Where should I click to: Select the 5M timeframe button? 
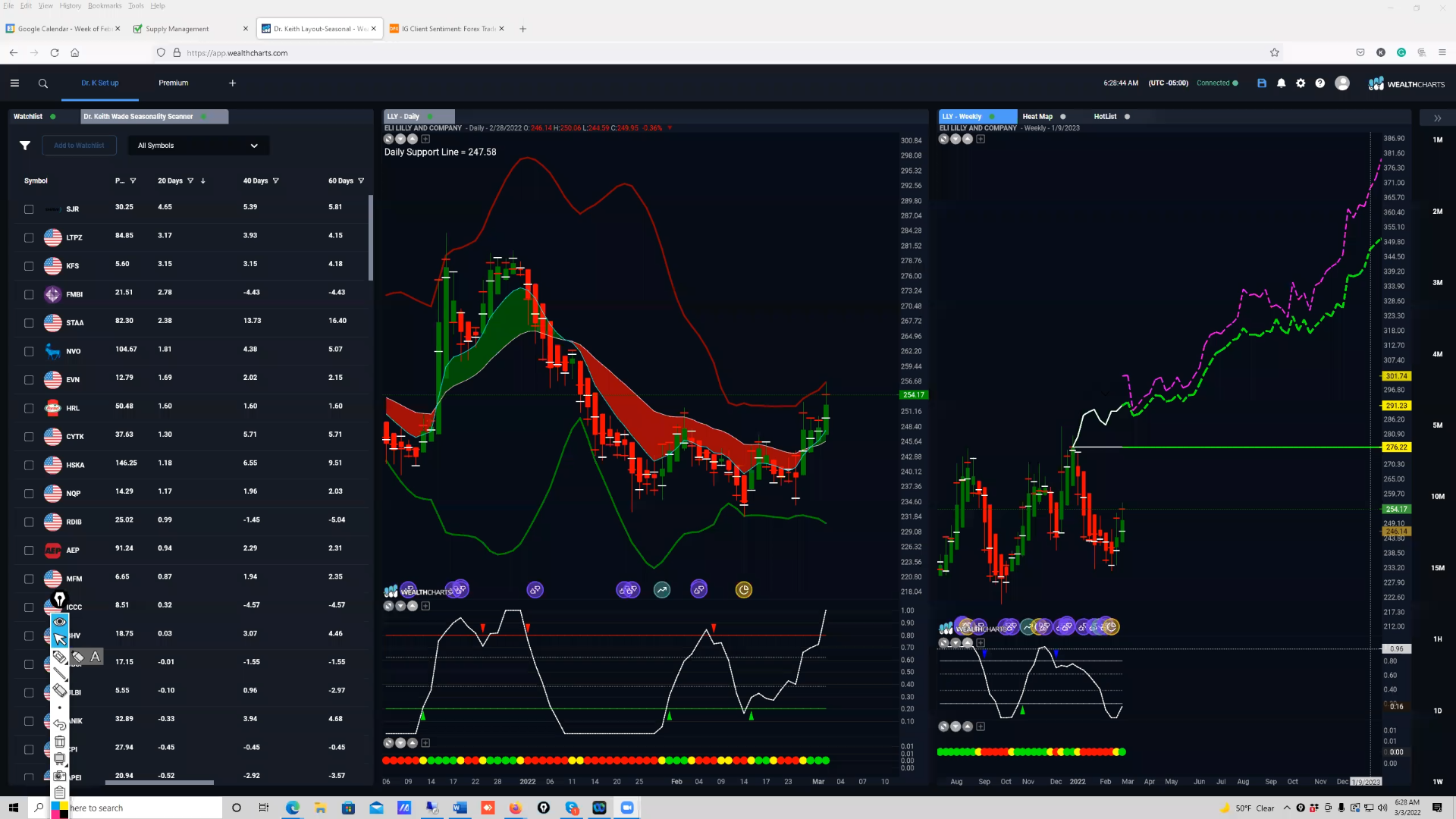[x=1438, y=425]
